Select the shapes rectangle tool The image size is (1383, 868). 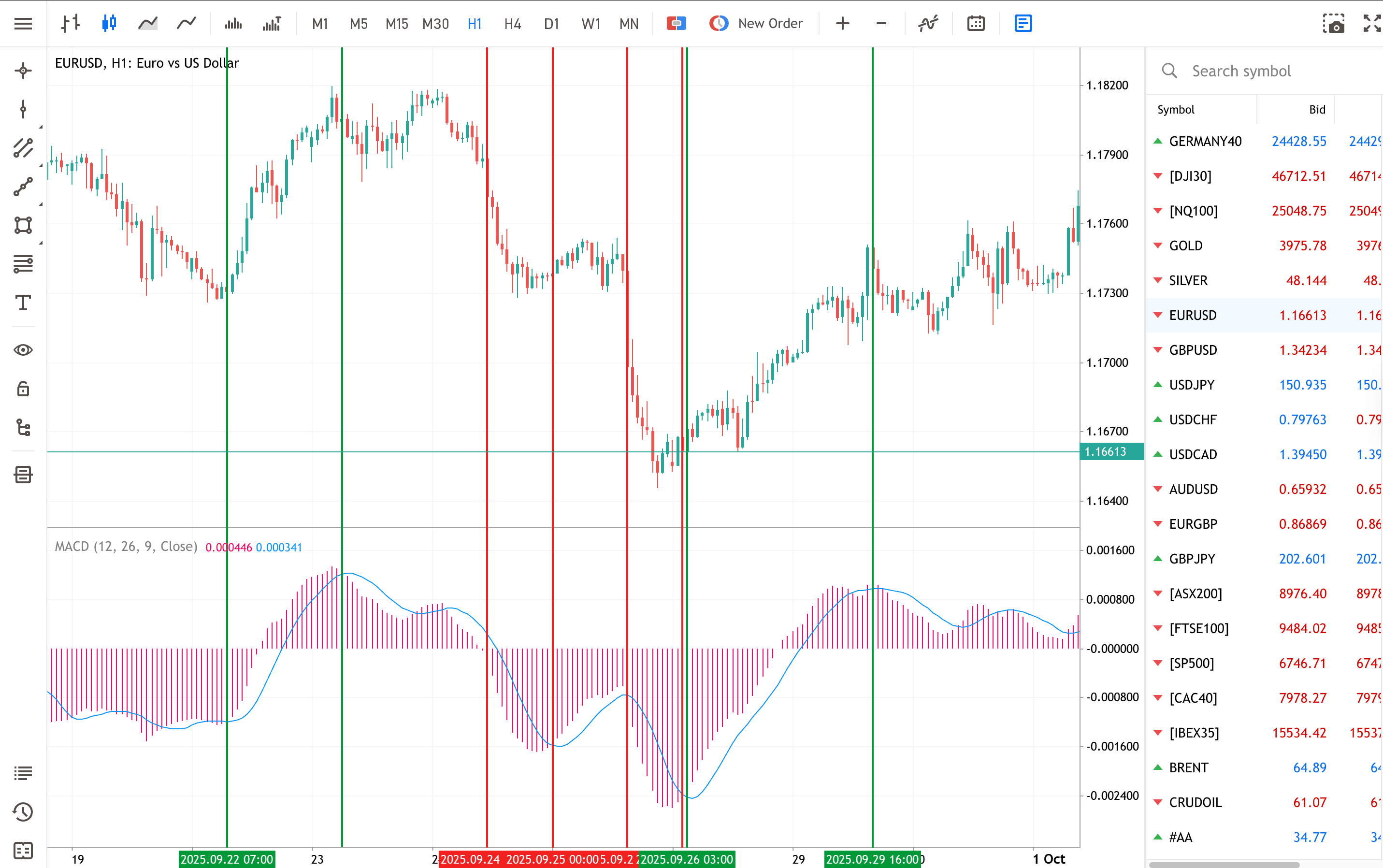pyautogui.click(x=23, y=225)
